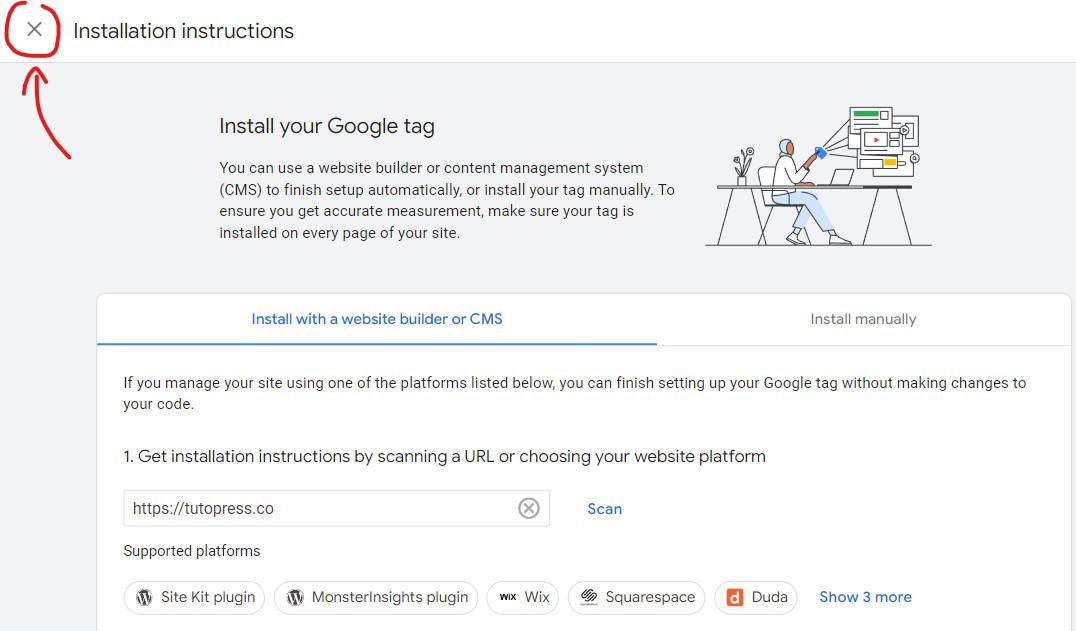The width and height of the screenshot is (1076, 631).
Task: Click the desk illustration image
Action: 818,177
